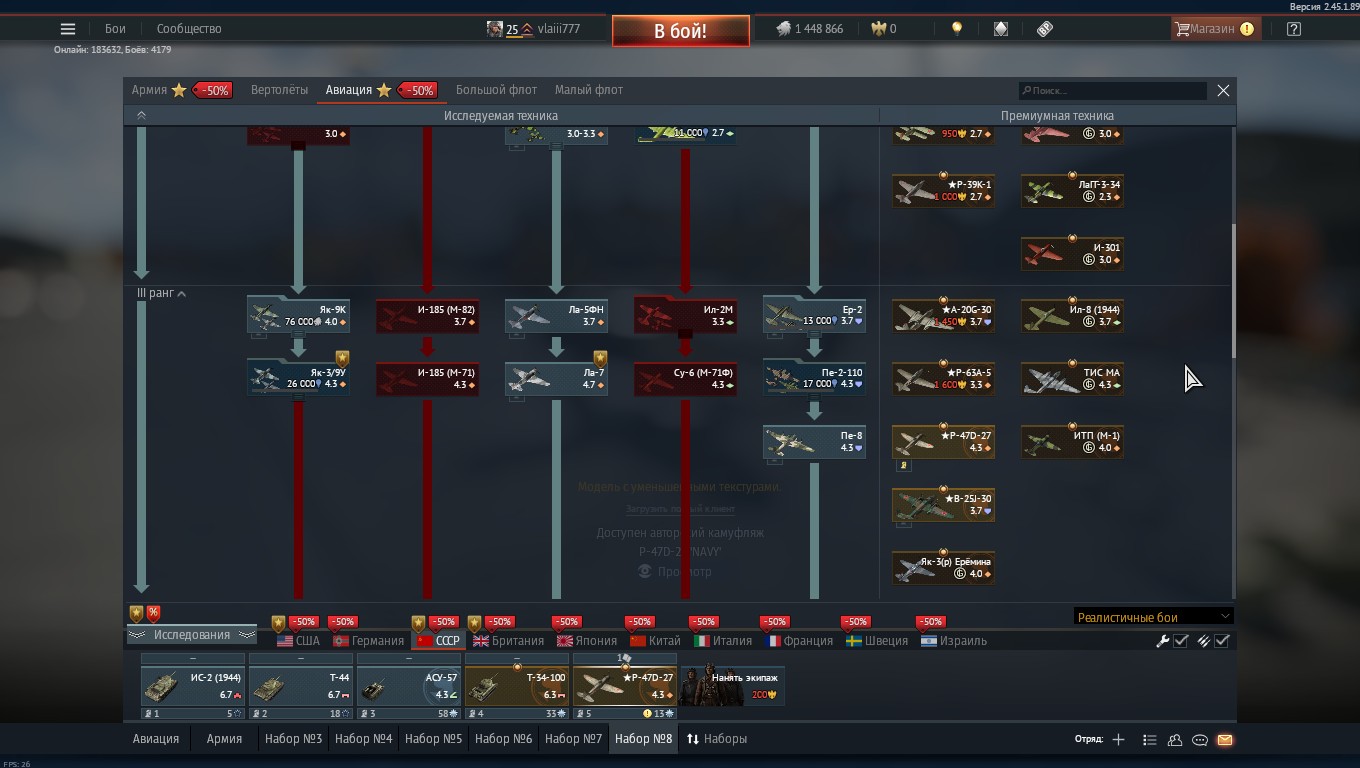The height and width of the screenshot is (768, 1360).
Task: Open the bottom Авиация preset button
Action: (x=156, y=739)
